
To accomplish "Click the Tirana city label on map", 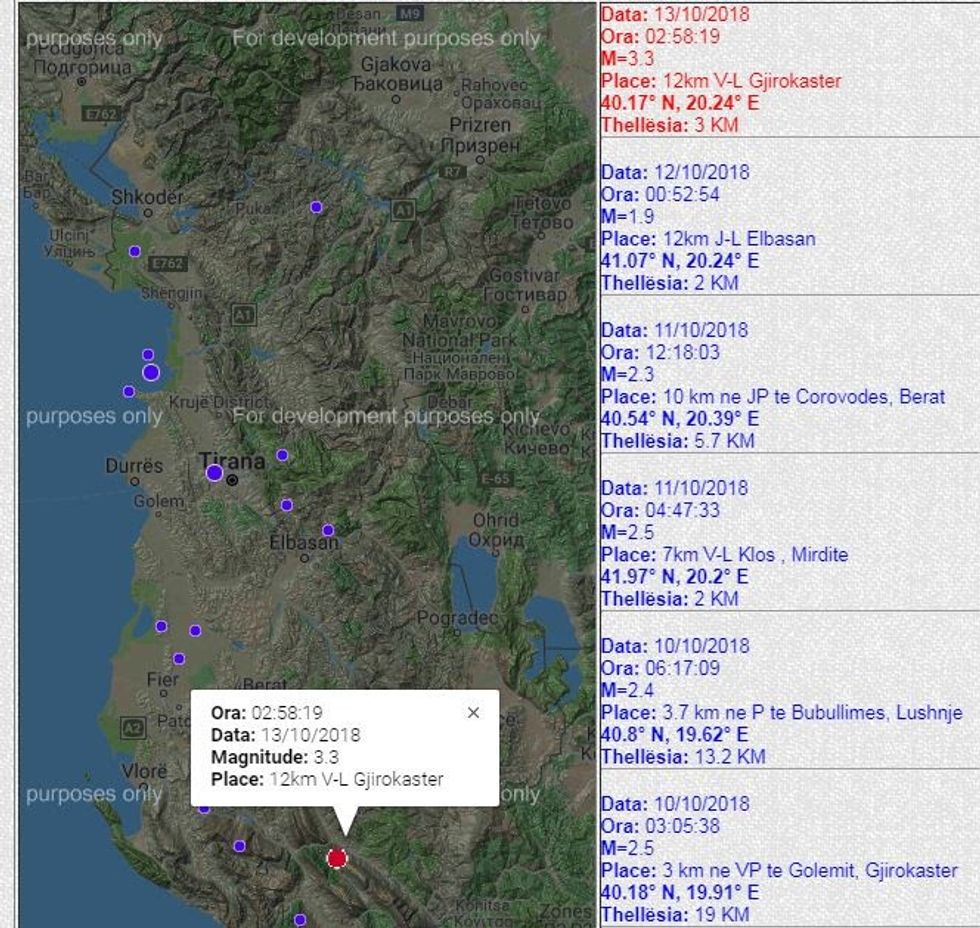I will coord(231,461).
